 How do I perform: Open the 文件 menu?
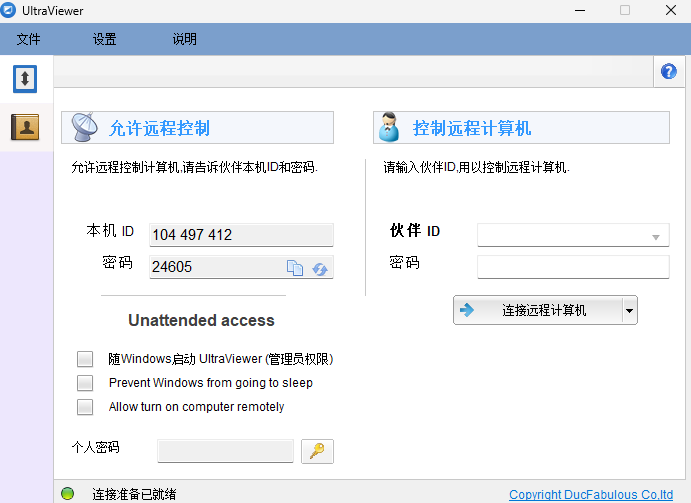click(x=29, y=40)
